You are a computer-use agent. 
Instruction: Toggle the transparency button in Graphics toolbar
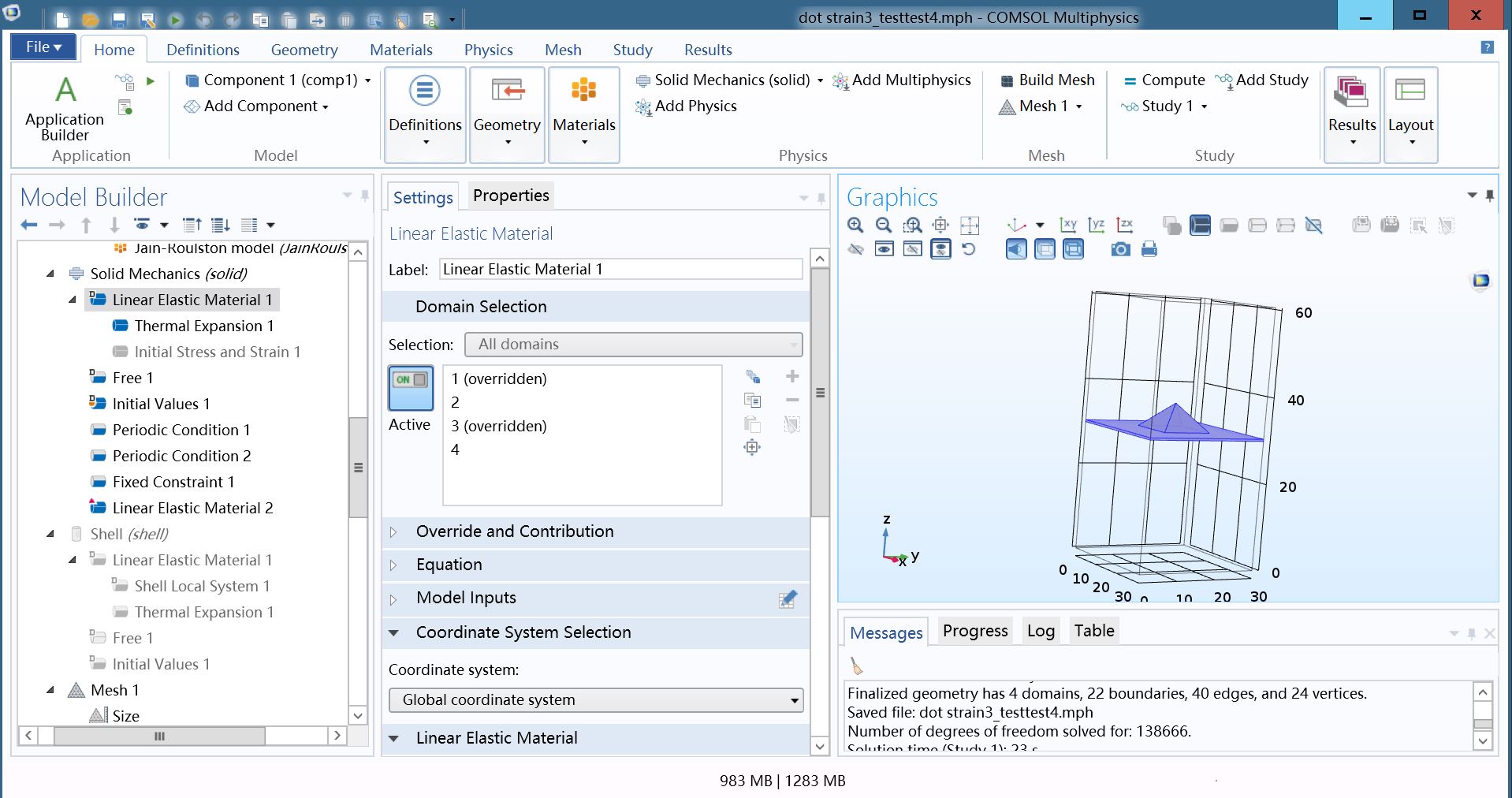pos(1045,250)
